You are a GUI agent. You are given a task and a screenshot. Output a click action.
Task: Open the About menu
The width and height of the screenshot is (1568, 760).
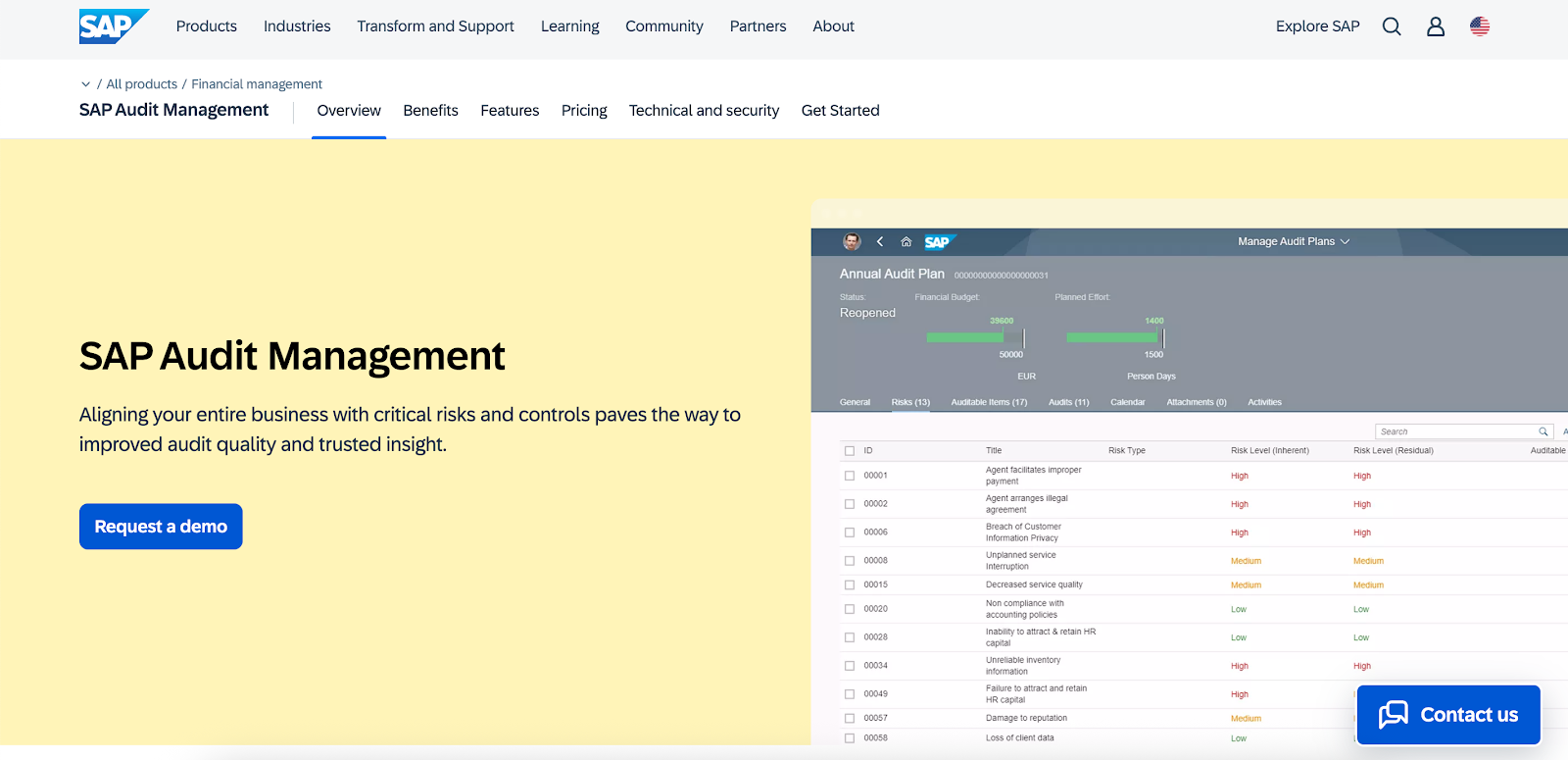pos(834,26)
